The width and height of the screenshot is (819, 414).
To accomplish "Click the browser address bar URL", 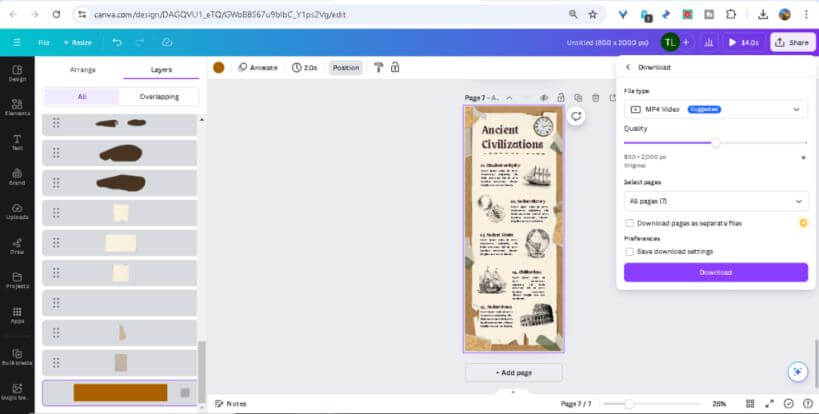I will click(219, 15).
